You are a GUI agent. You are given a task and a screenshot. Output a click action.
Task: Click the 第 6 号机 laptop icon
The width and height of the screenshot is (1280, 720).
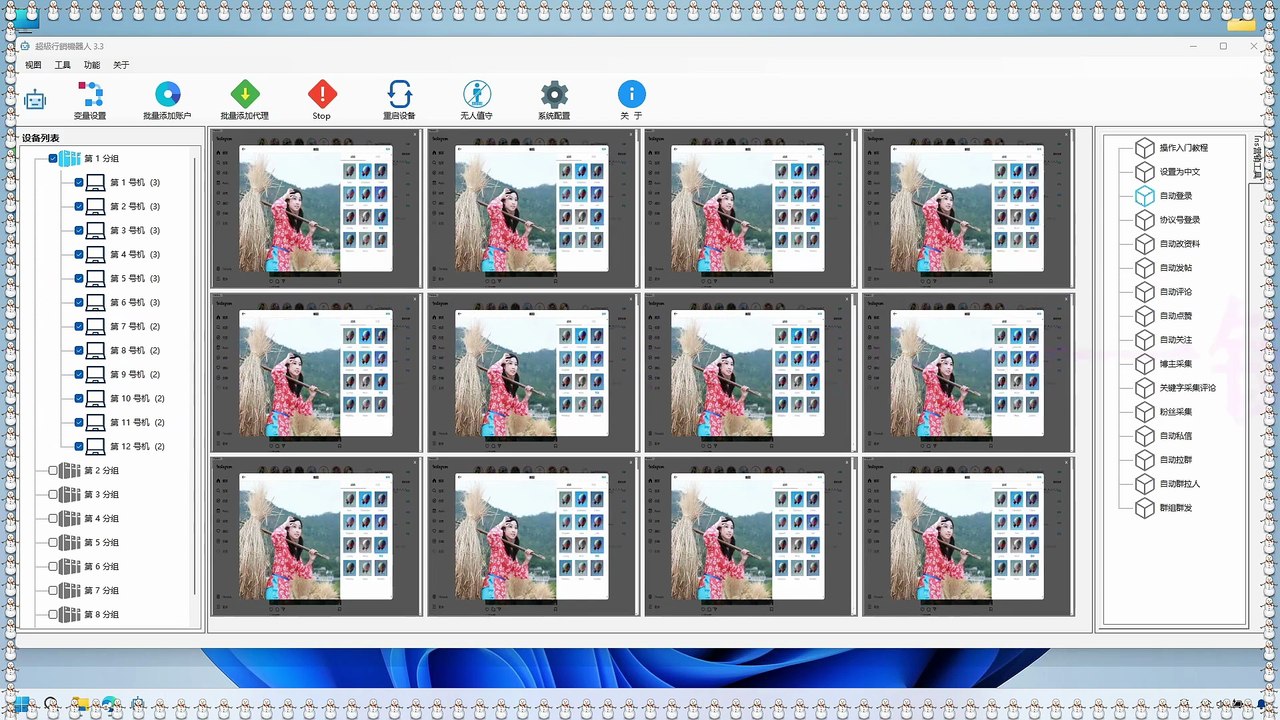[x=96, y=303]
